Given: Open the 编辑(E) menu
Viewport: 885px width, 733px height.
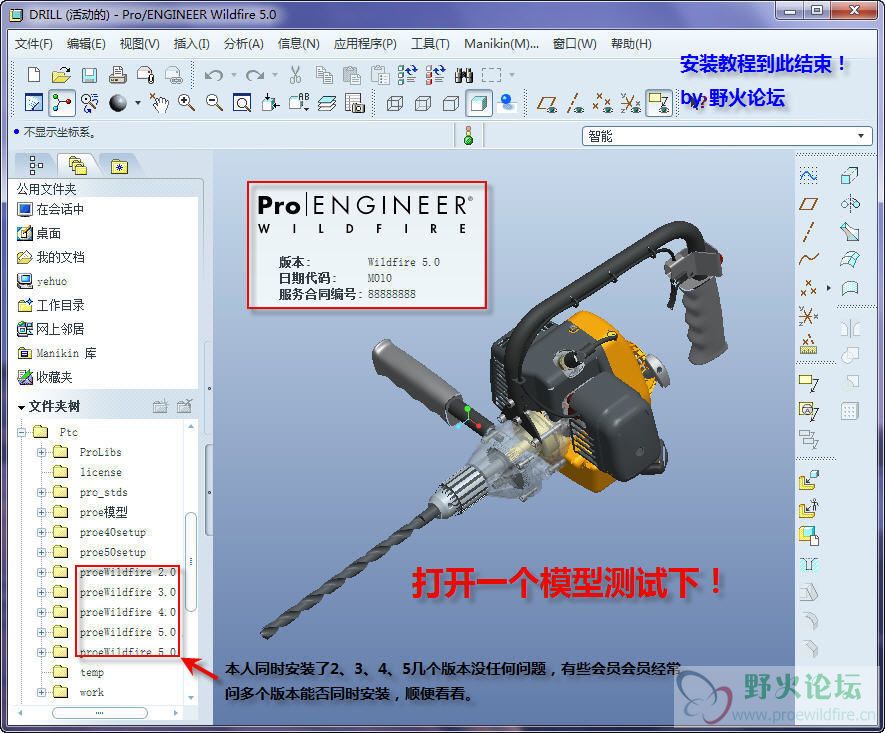Looking at the screenshot, I should pos(86,43).
